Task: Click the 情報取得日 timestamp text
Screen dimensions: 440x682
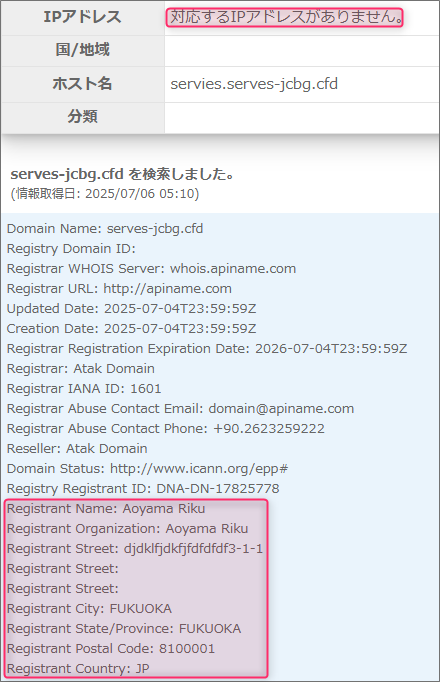Action: coord(105,194)
